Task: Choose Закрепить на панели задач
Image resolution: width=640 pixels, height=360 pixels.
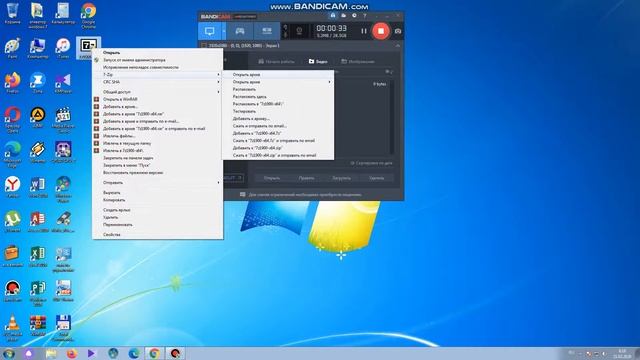Action: coord(158,158)
